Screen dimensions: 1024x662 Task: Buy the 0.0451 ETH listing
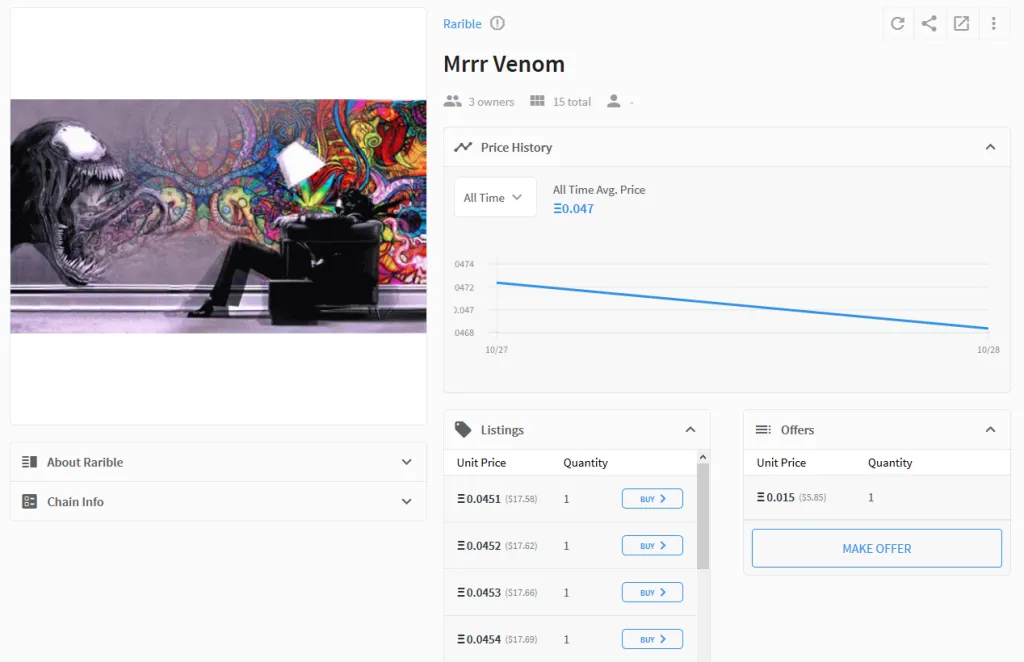pyautogui.click(x=652, y=499)
